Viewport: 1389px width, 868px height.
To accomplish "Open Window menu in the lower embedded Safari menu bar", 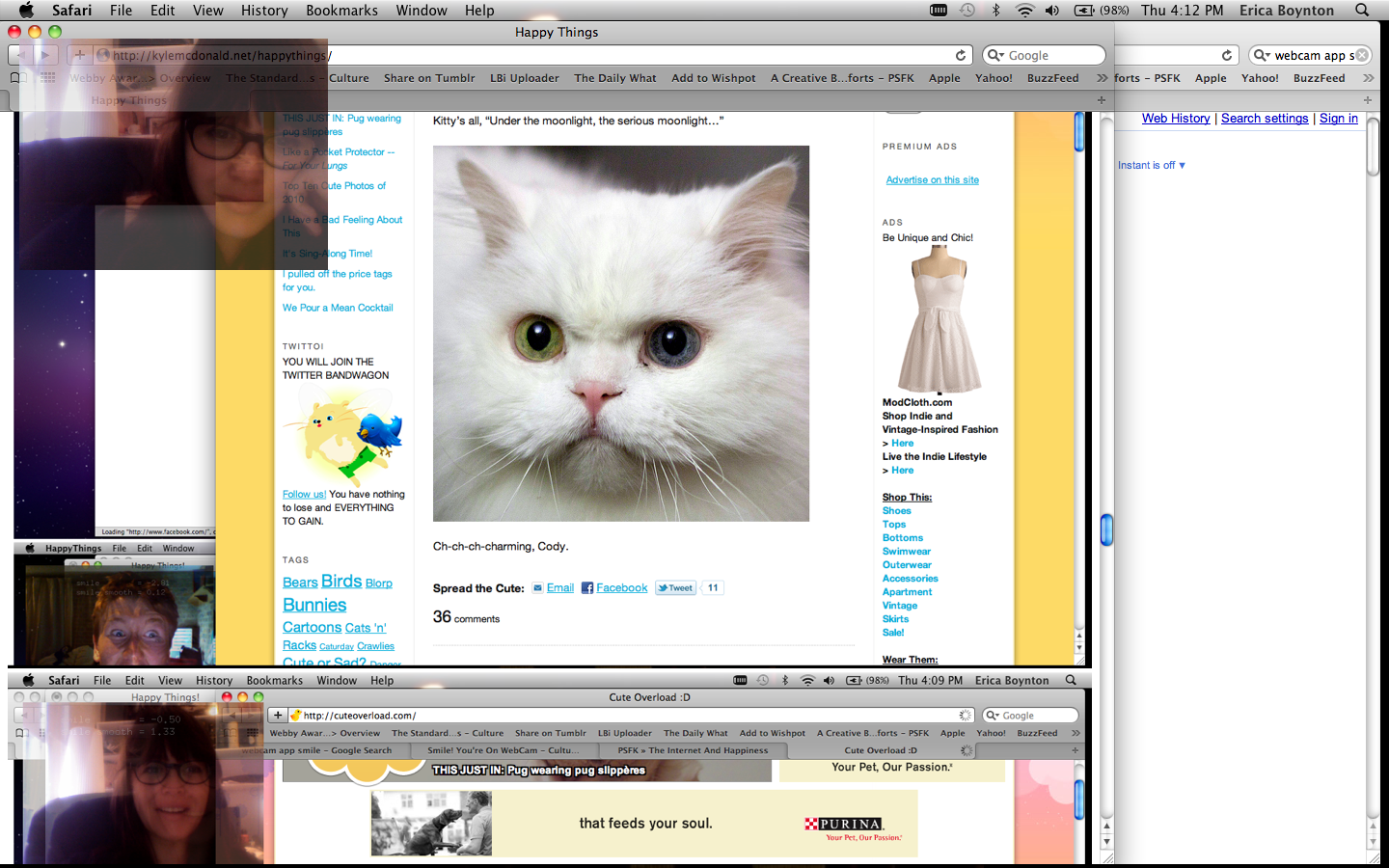I will [337, 680].
